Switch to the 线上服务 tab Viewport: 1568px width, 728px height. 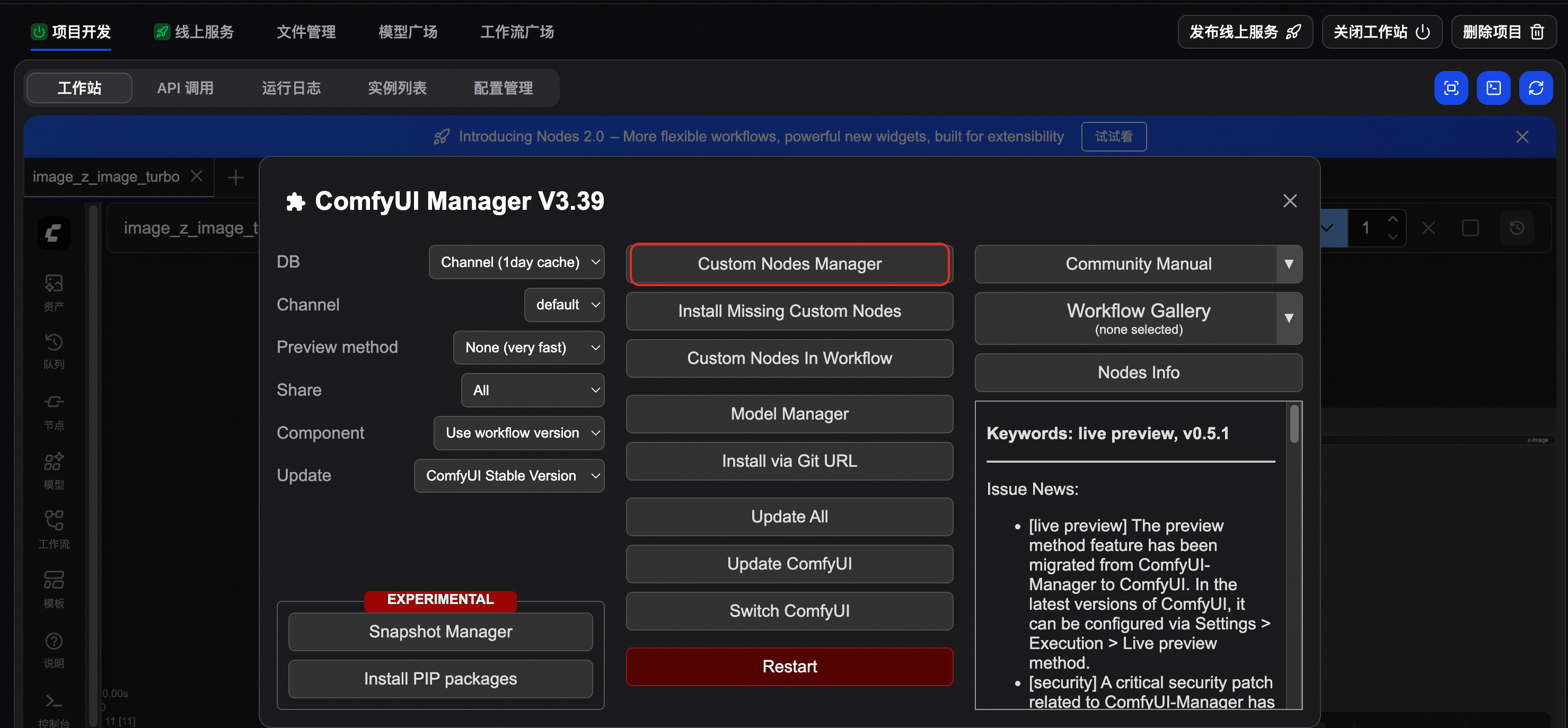click(x=193, y=32)
